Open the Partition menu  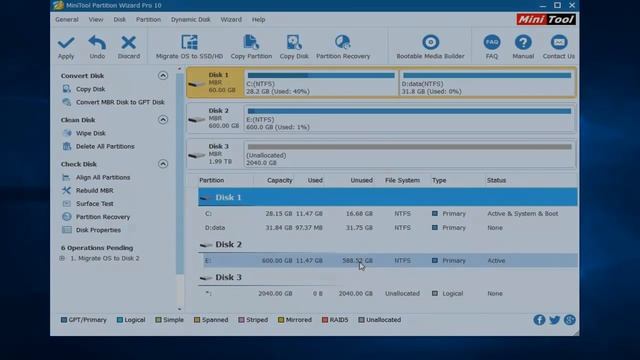coord(148,20)
